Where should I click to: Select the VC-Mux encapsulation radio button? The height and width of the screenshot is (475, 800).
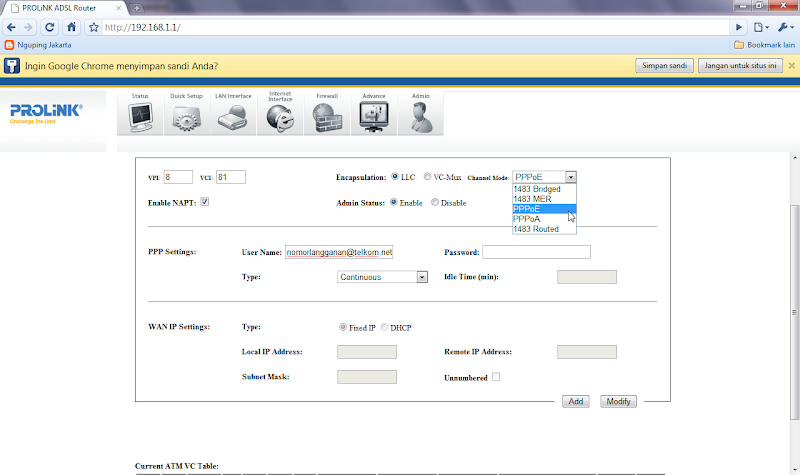click(x=428, y=177)
